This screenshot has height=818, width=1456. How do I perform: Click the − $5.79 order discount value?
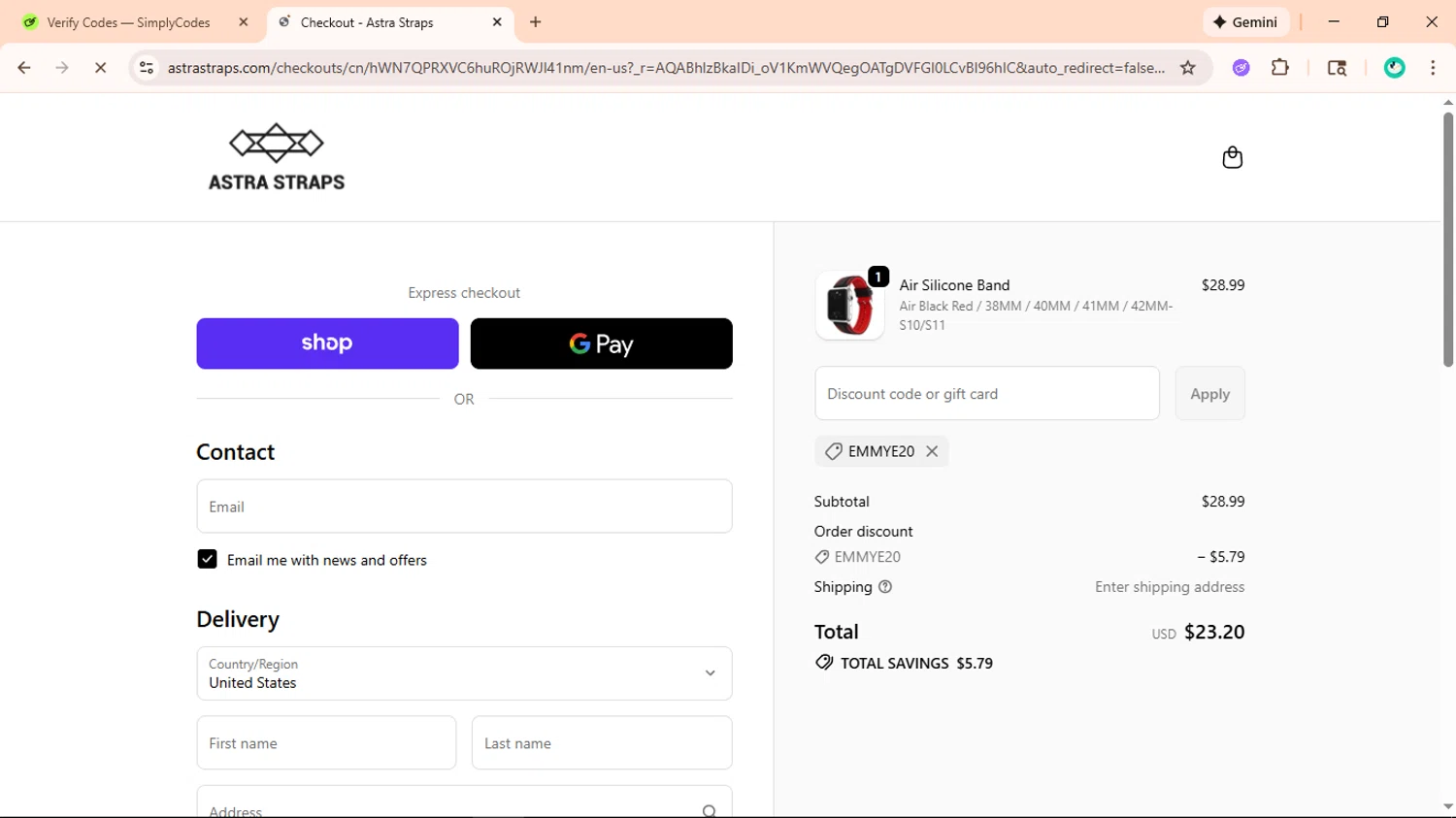pos(1221,557)
